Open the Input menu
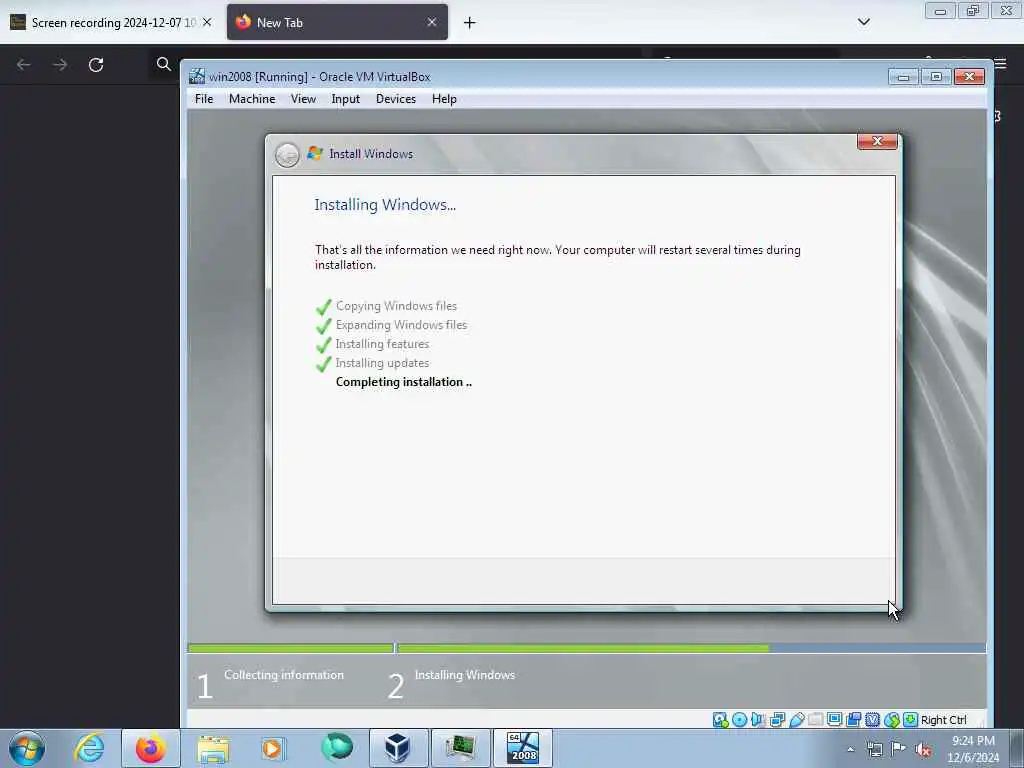 pyautogui.click(x=345, y=99)
